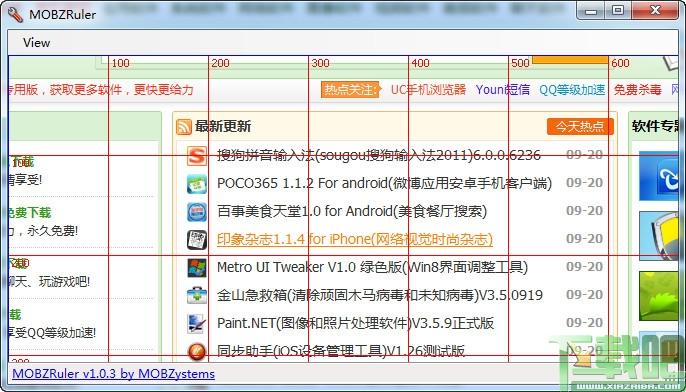Click the Metro UI Tweaker Windows icon
686x392 pixels.
pos(196,268)
